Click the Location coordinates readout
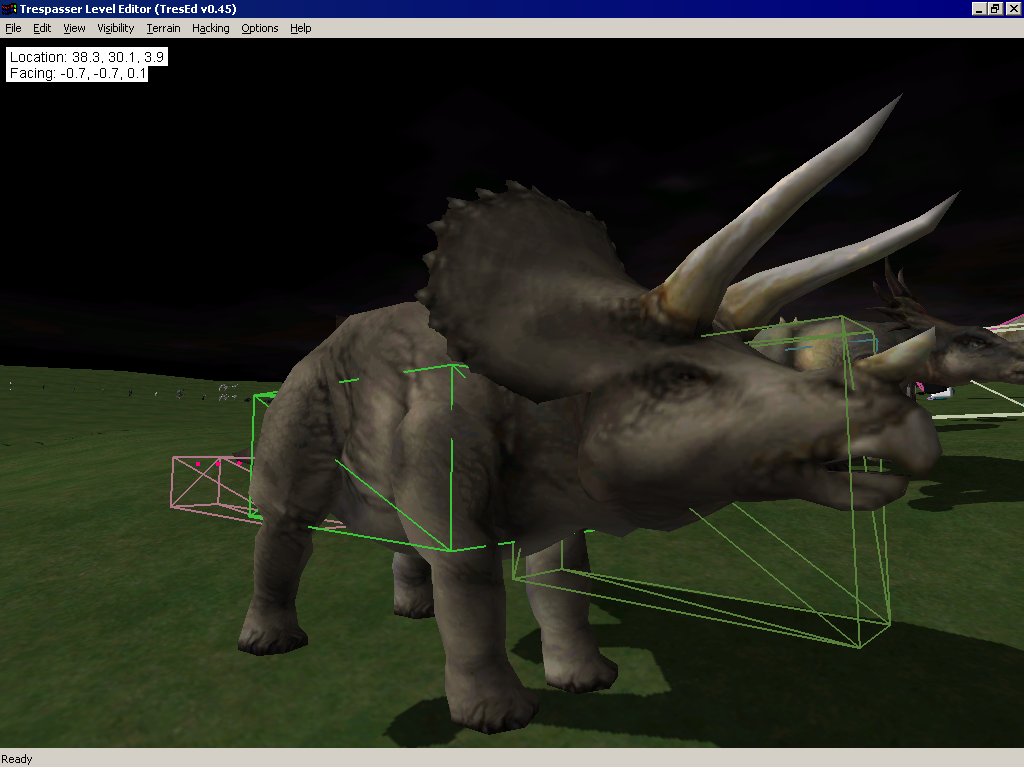This screenshot has width=1024, height=768. (87, 57)
